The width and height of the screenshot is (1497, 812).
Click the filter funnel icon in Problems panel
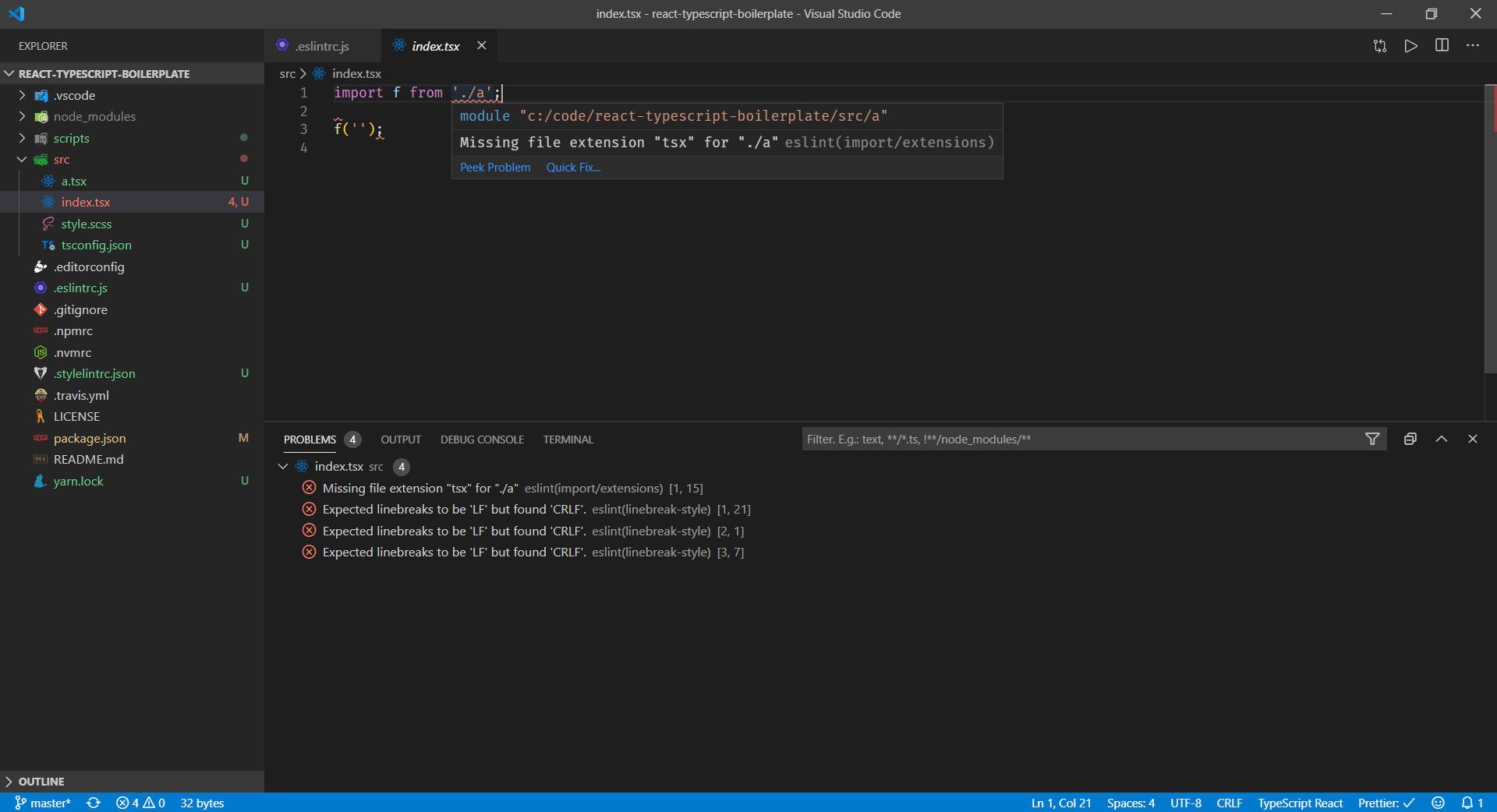pos(1373,439)
